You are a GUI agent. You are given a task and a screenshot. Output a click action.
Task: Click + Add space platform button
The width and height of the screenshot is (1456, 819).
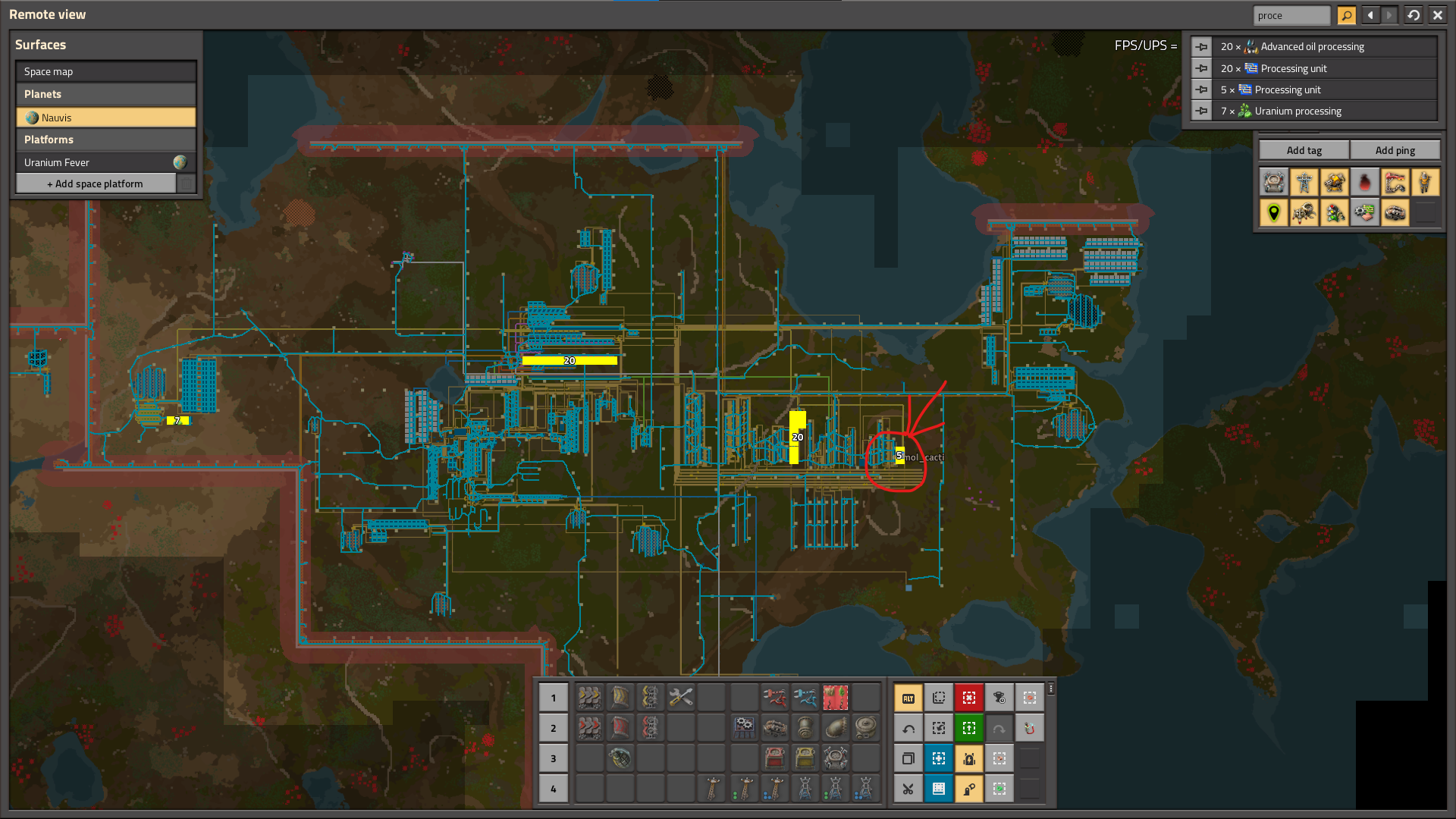96,184
